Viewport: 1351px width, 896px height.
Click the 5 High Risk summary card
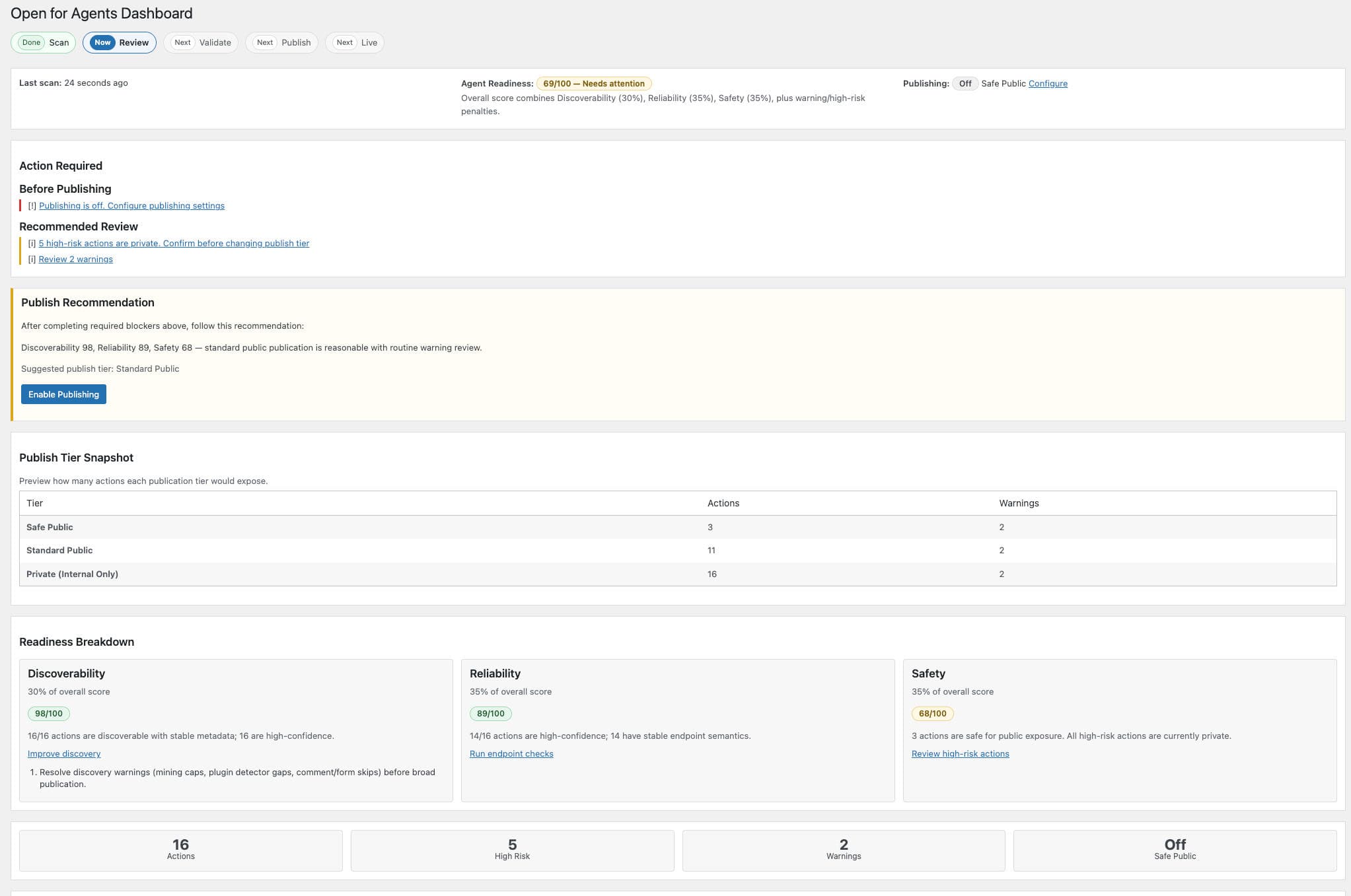(x=513, y=850)
